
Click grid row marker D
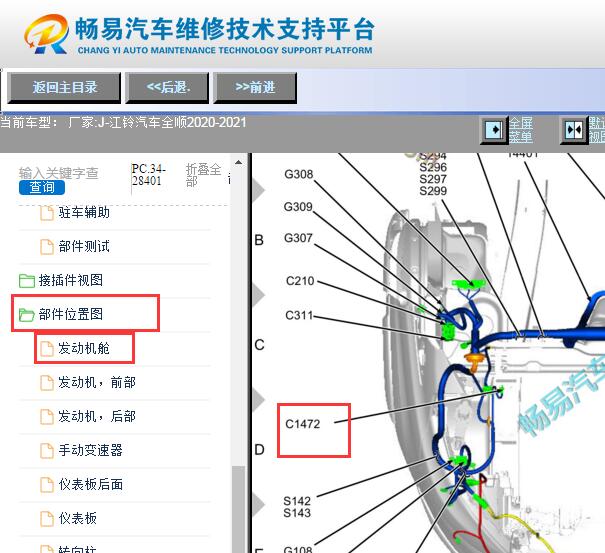click(x=259, y=450)
